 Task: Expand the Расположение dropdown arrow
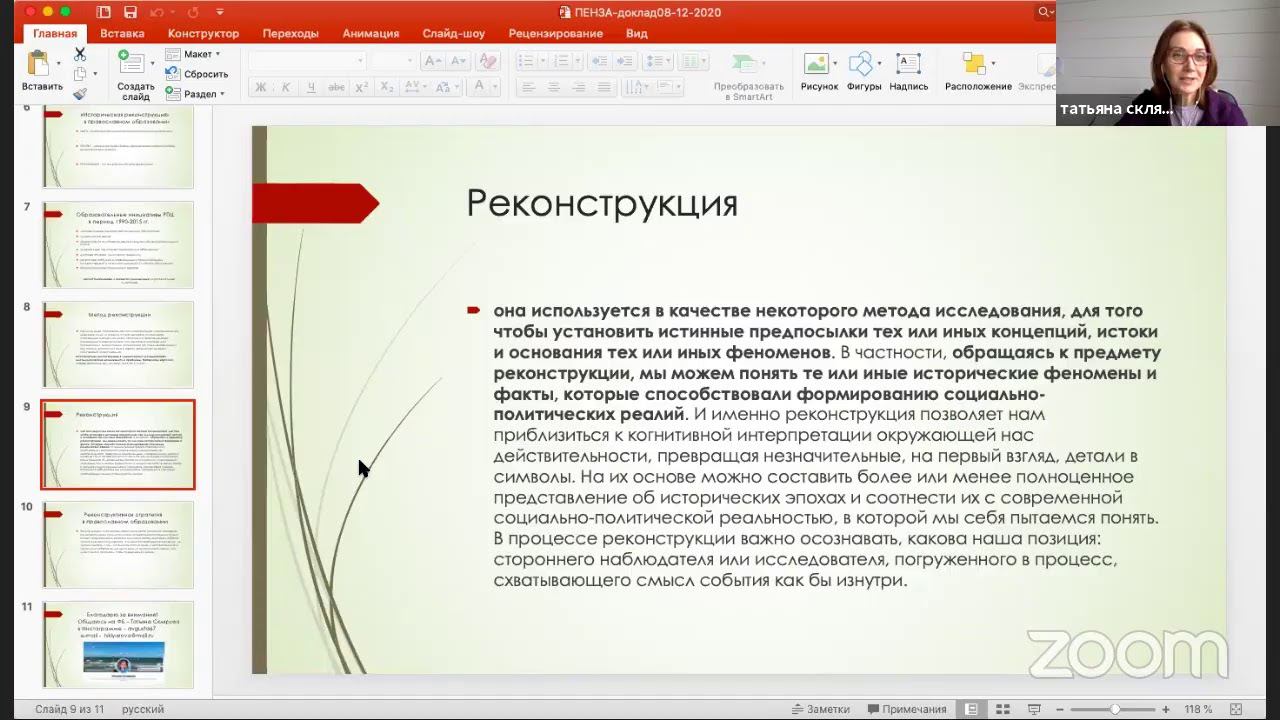point(992,64)
